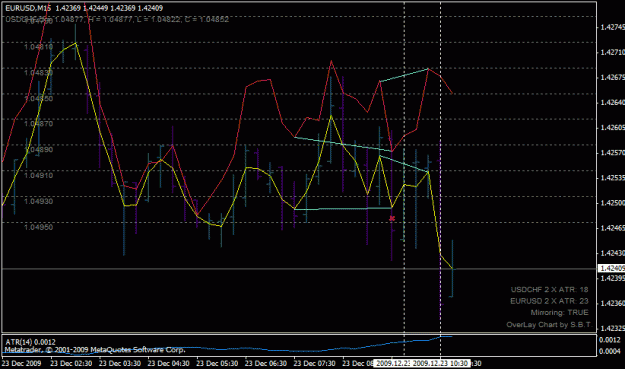Click the 23 Dec 07:30 time label
Image resolution: width=625 pixels, height=369 pixels.
click(x=314, y=363)
